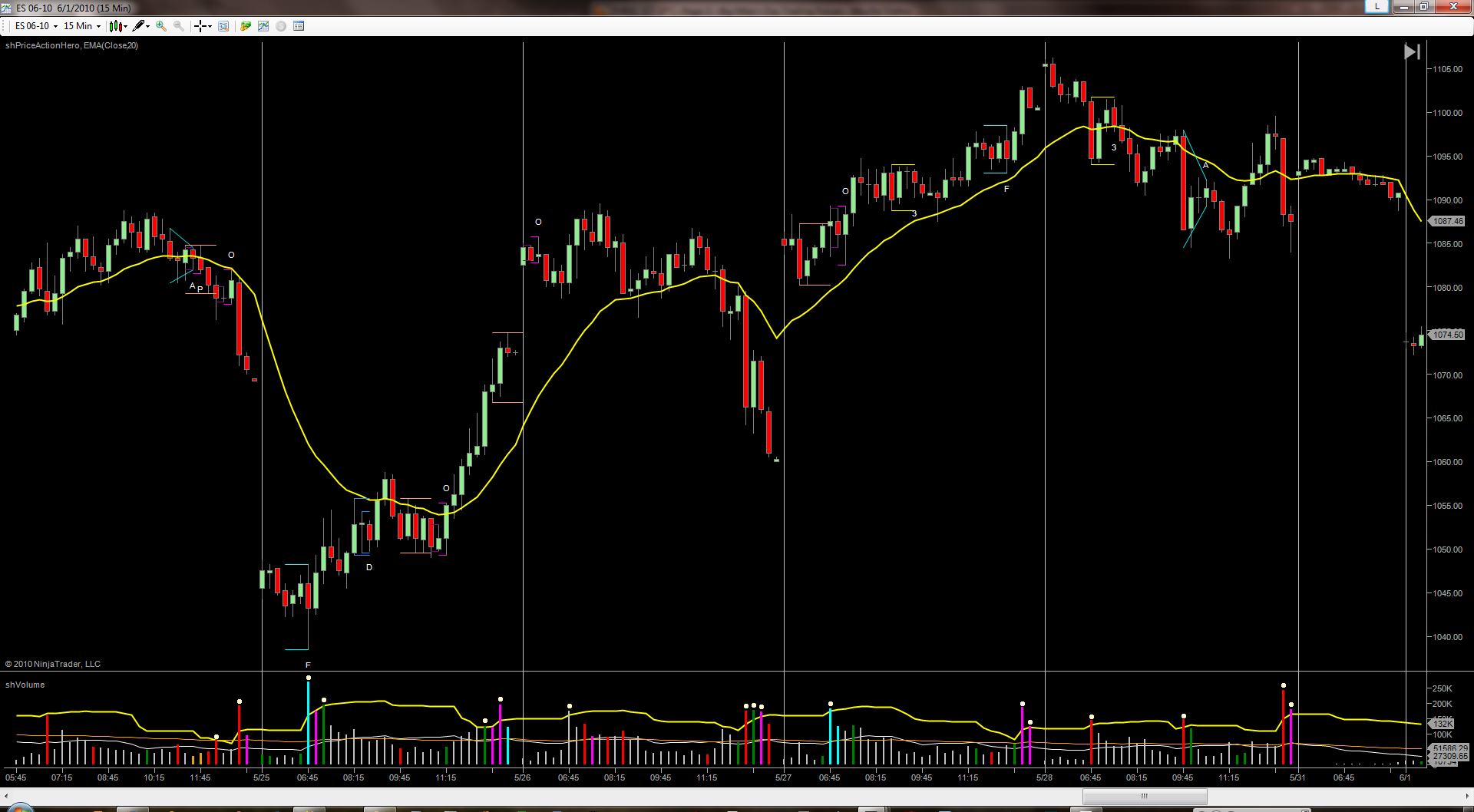Click the 1040.00 price axis label
The image size is (1474, 812).
[x=1447, y=637]
